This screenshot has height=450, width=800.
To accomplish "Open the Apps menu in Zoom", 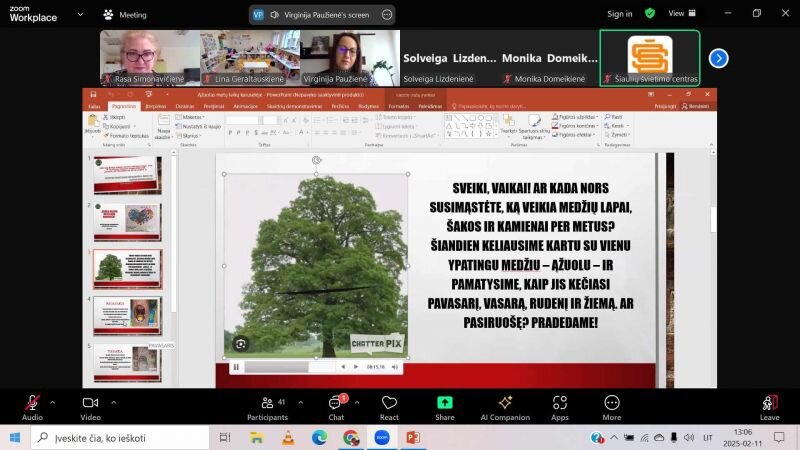I will click(x=559, y=403).
